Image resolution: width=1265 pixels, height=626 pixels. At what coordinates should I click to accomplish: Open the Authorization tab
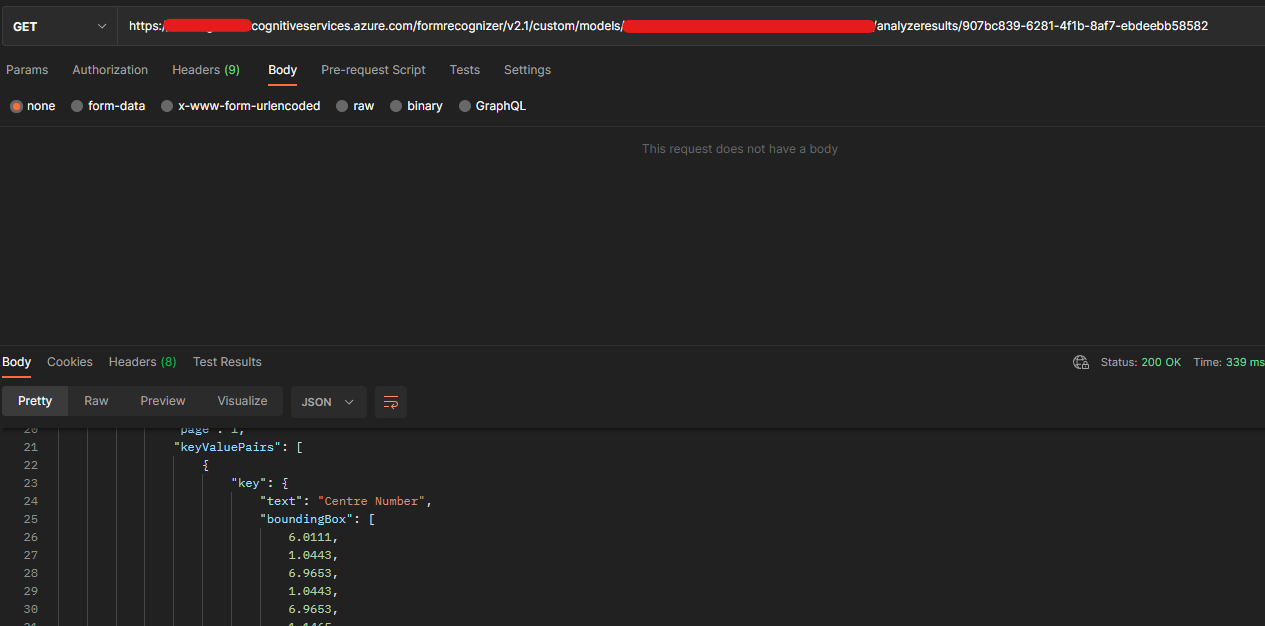(110, 70)
